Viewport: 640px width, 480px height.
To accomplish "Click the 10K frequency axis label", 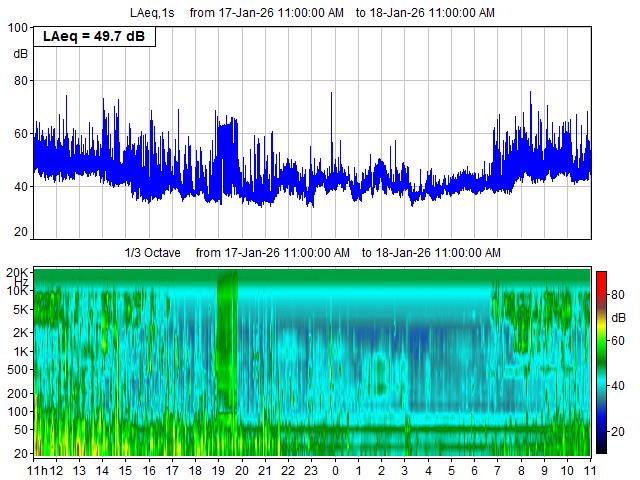I will (18, 291).
